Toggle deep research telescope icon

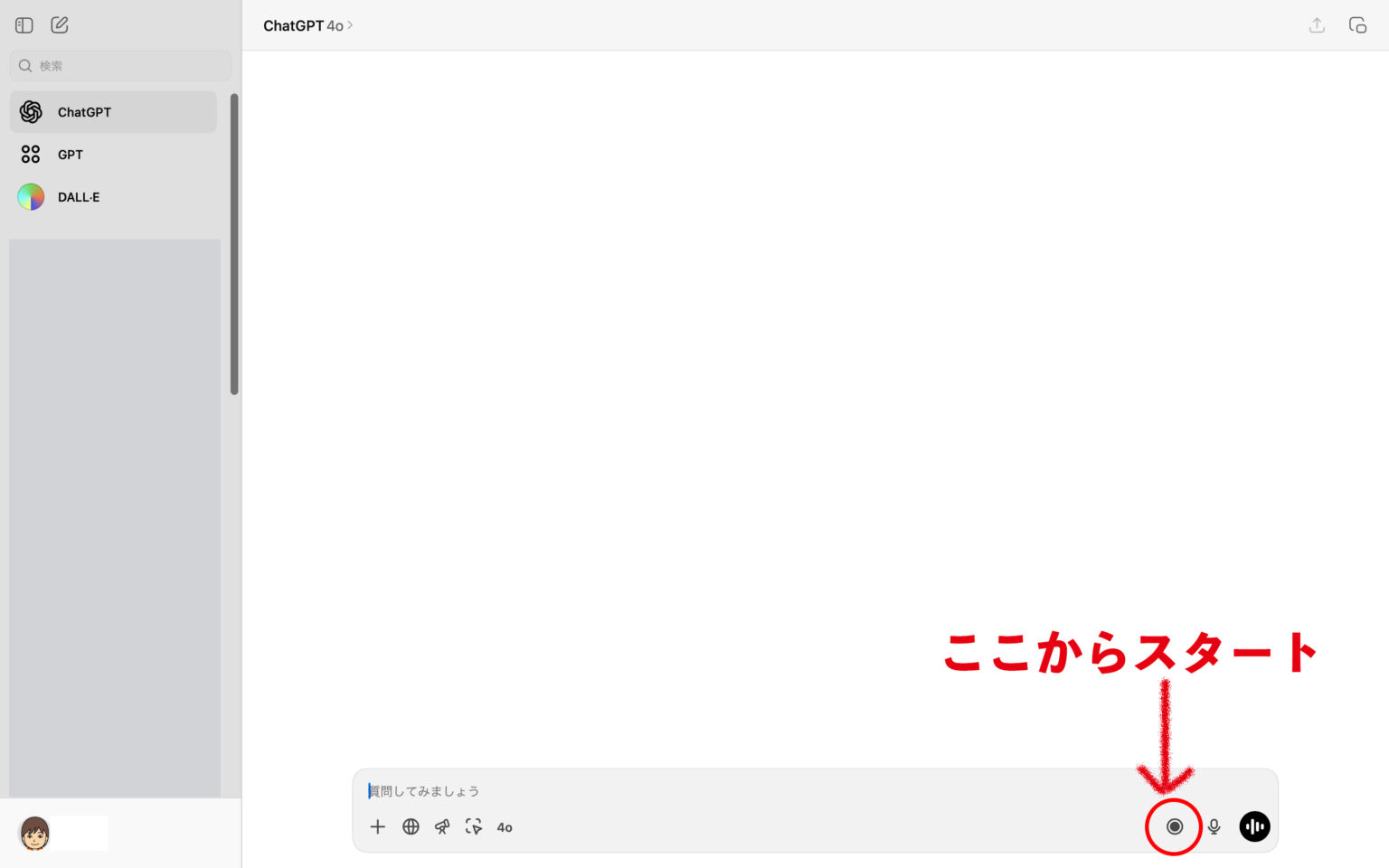point(442,826)
